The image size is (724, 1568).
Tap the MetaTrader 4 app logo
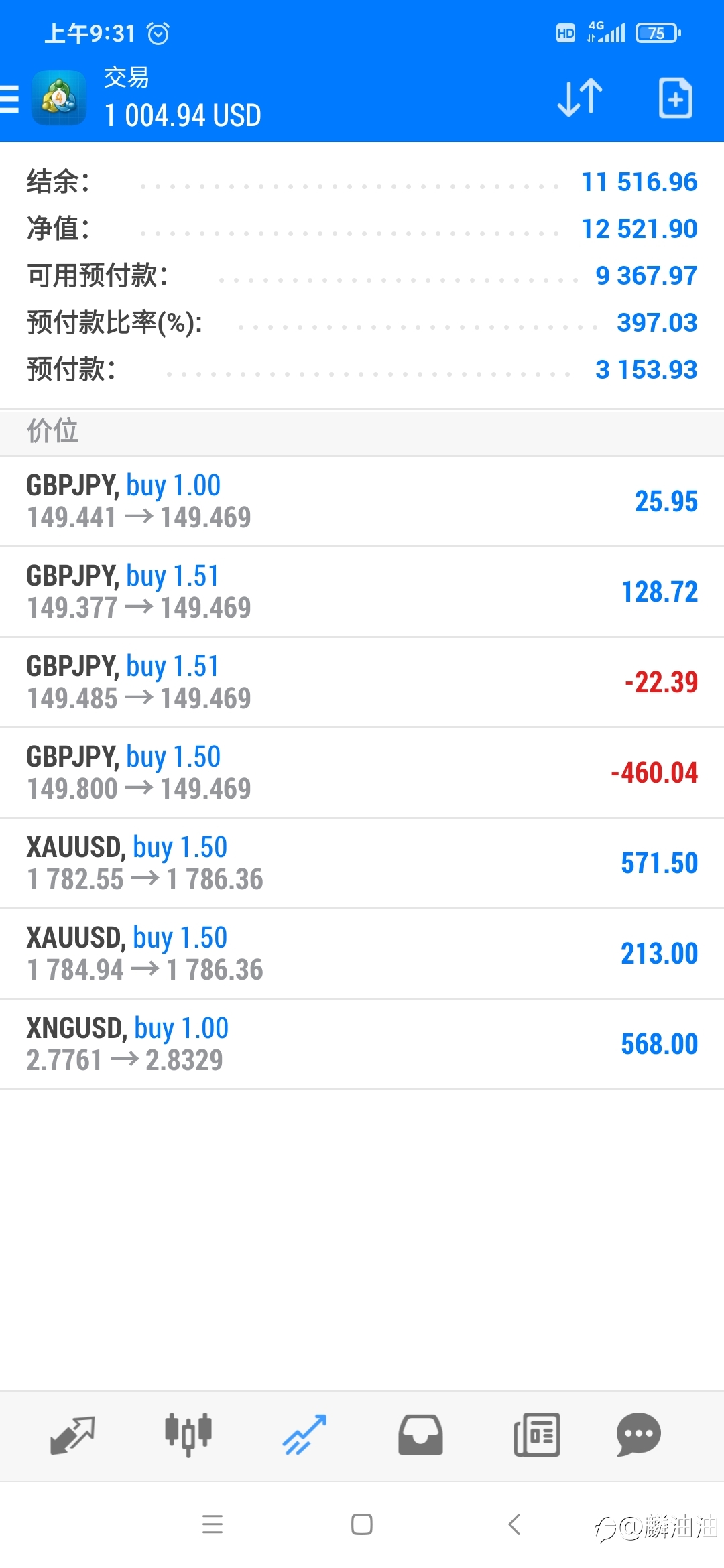pos(59,98)
